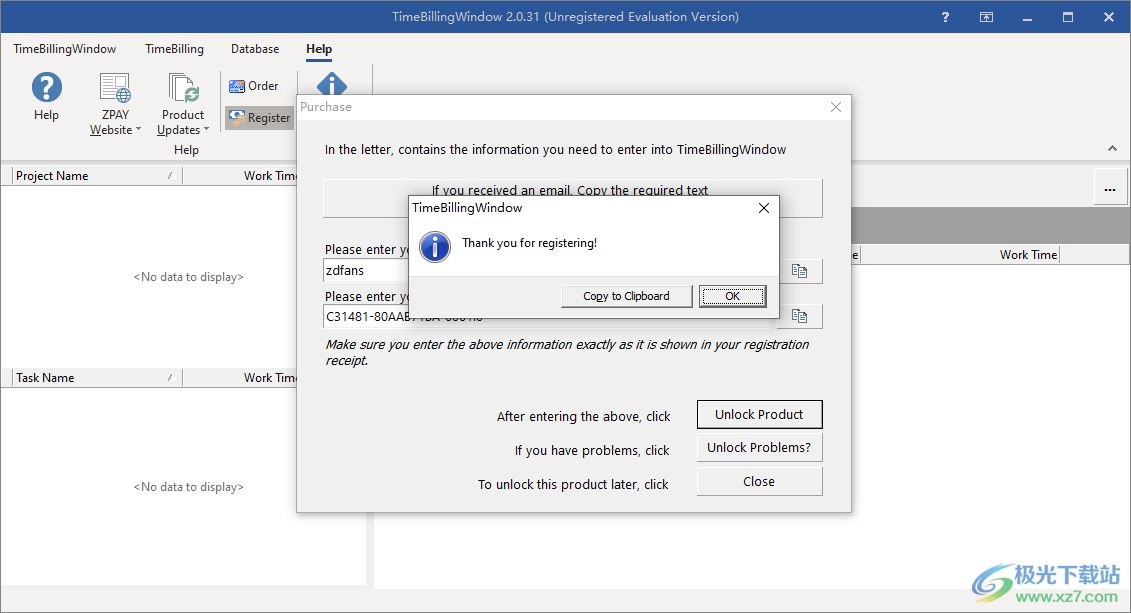Image resolution: width=1131 pixels, height=613 pixels.
Task: Open ZPAY Website dropdown
Action: click(115, 122)
